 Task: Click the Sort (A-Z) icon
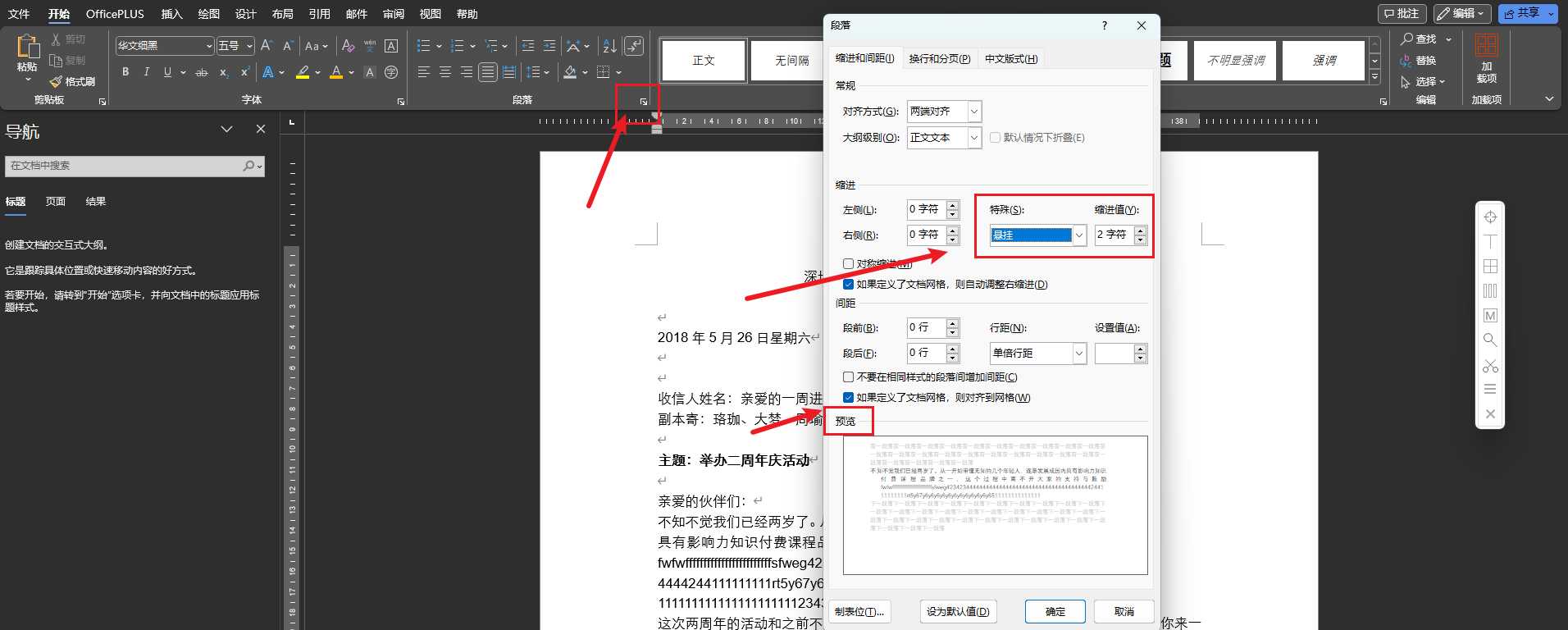609,46
